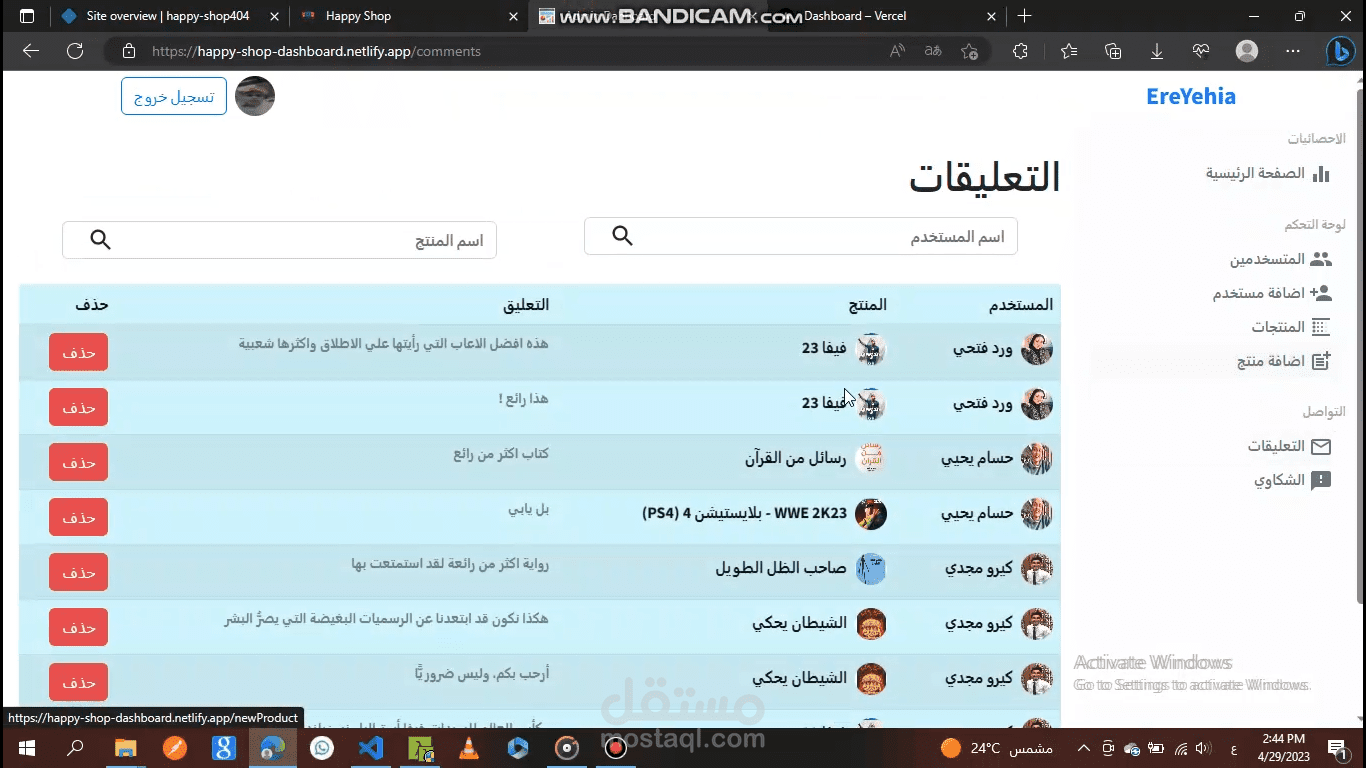This screenshot has width=1366, height=768.
Task: Click the EreYehia logo link
Action: (1191, 97)
